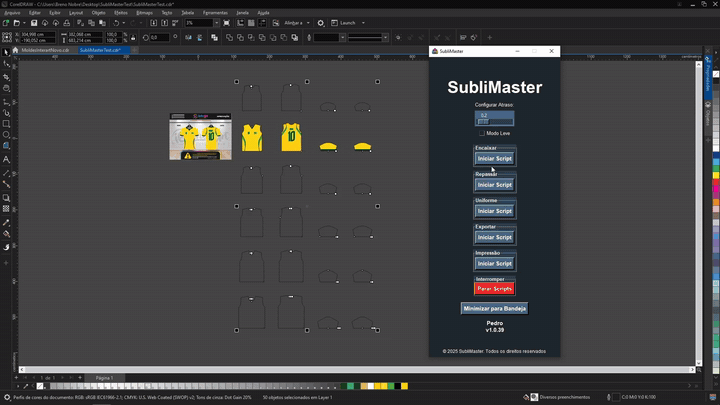Screen dimensions: 720x405
Task: Click Minimizar para Bandeja button
Action: click(495, 309)
